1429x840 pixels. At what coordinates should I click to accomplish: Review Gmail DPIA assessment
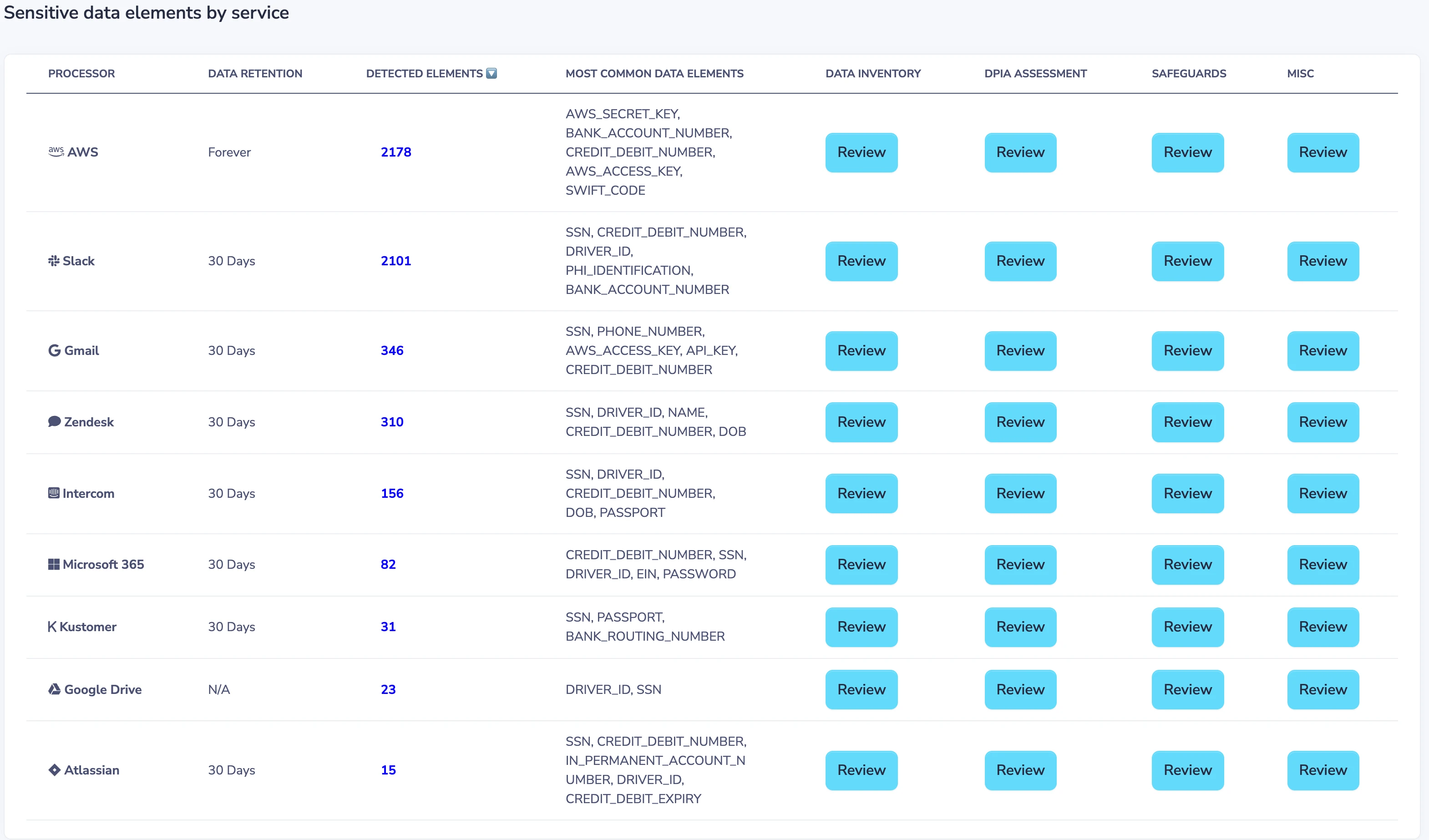click(1020, 351)
